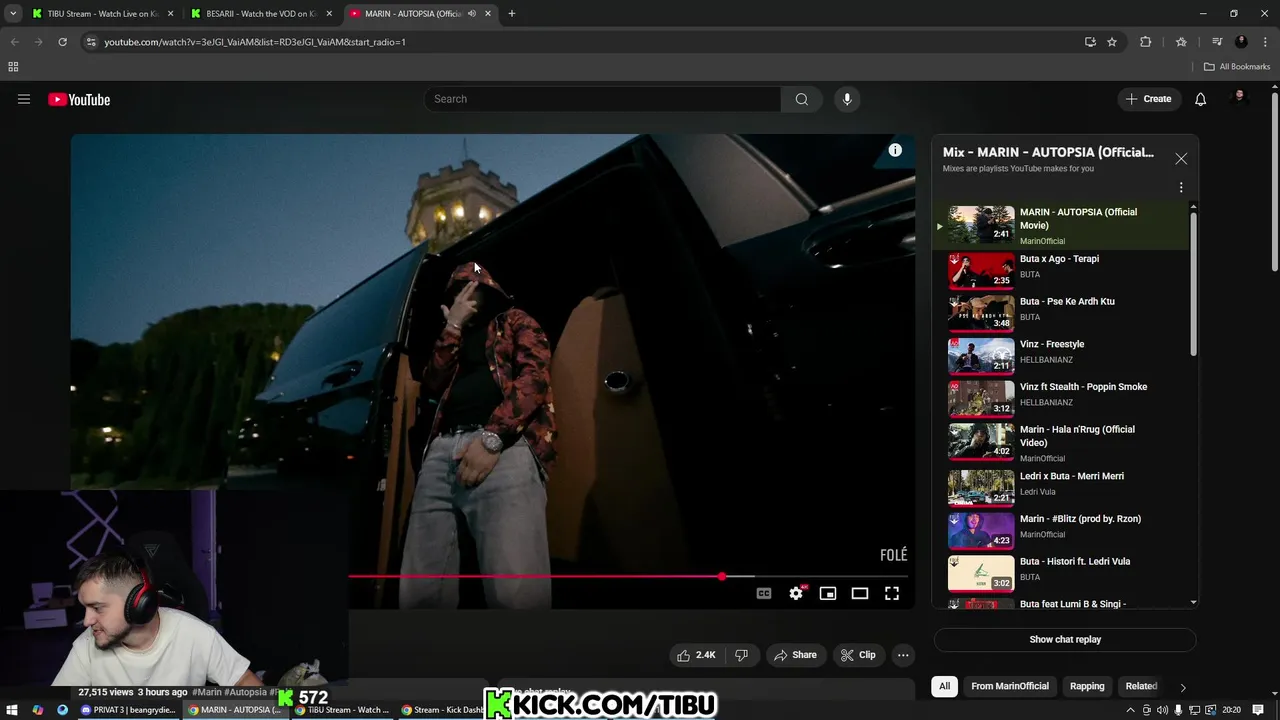Open Stream - Kick Dashboard taskbar window
This screenshot has height=720, width=1280.
click(x=444, y=710)
